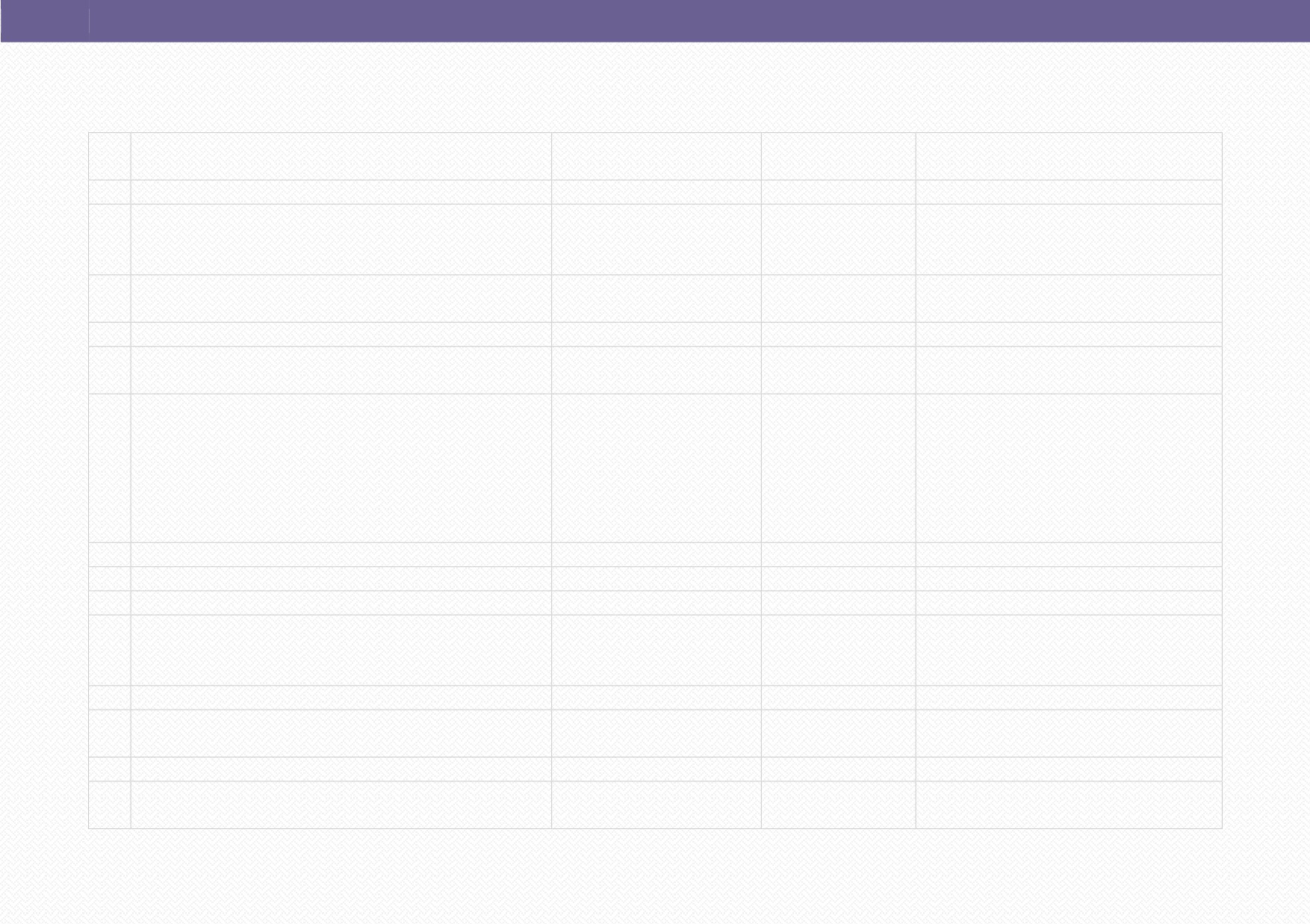
Task: Select the bottom-left cell of the table
Action: coord(110,805)
